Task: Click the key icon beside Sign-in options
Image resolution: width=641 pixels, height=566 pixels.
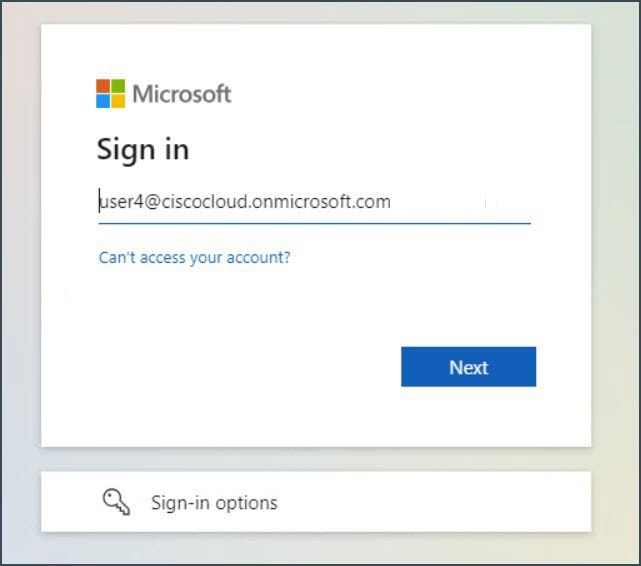Action: click(117, 501)
